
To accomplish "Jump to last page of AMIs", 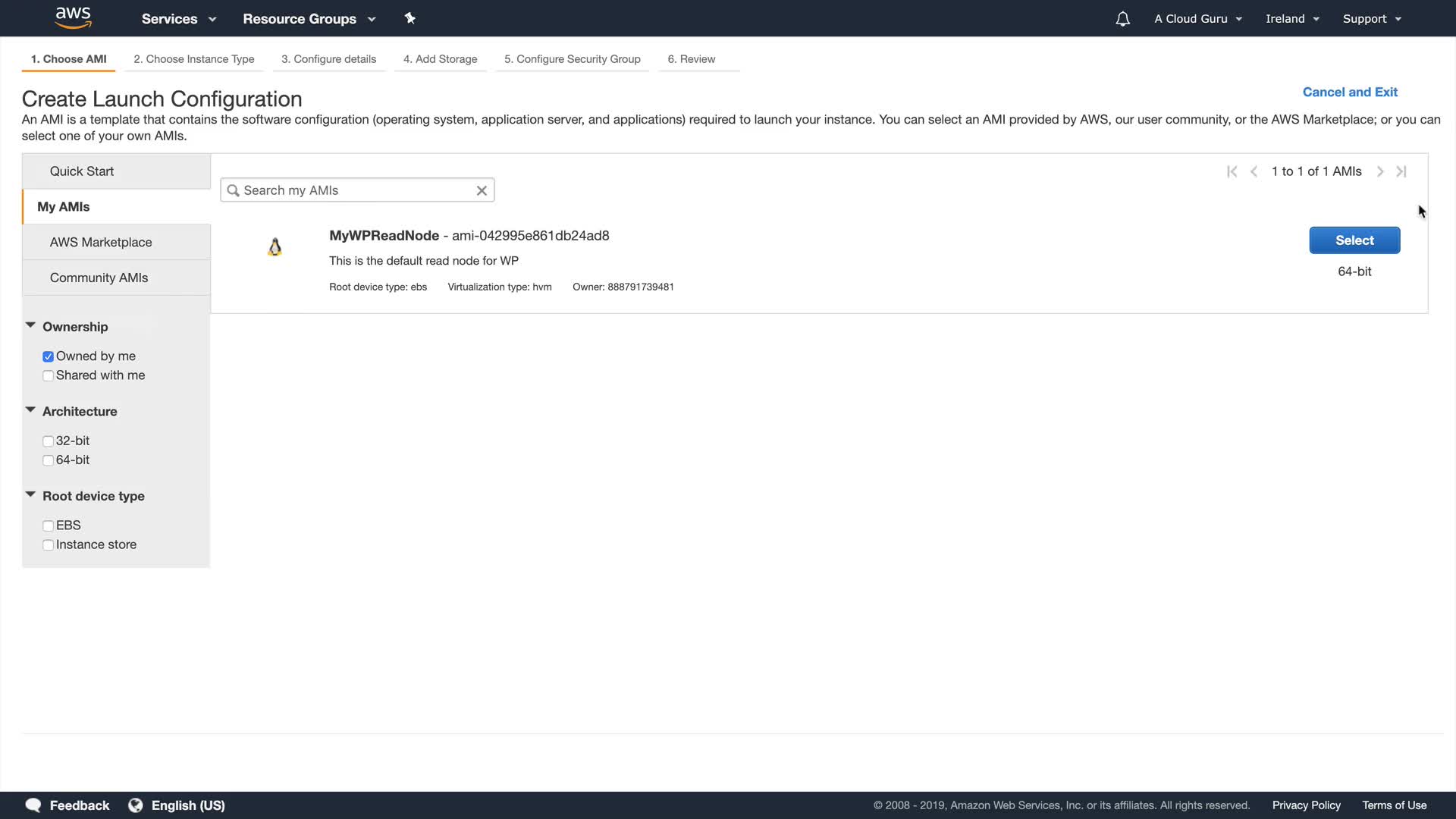I will click(x=1401, y=171).
